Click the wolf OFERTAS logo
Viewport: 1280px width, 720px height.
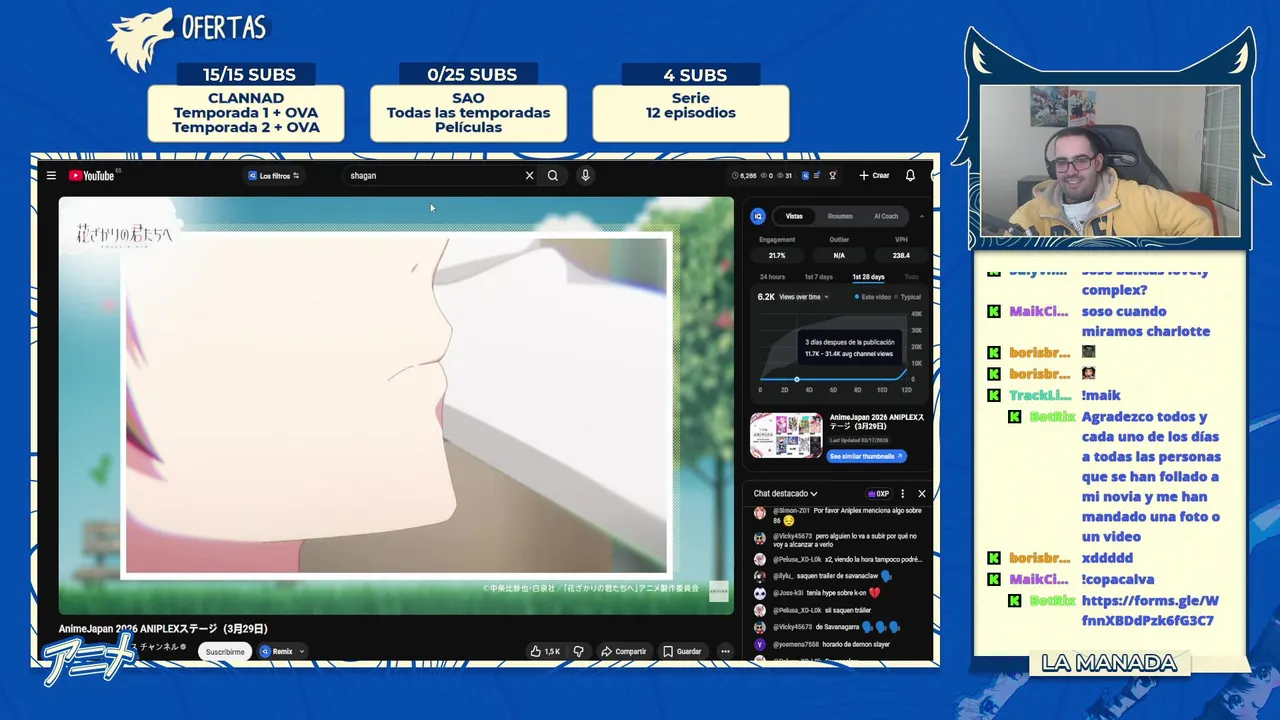[x=188, y=38]
